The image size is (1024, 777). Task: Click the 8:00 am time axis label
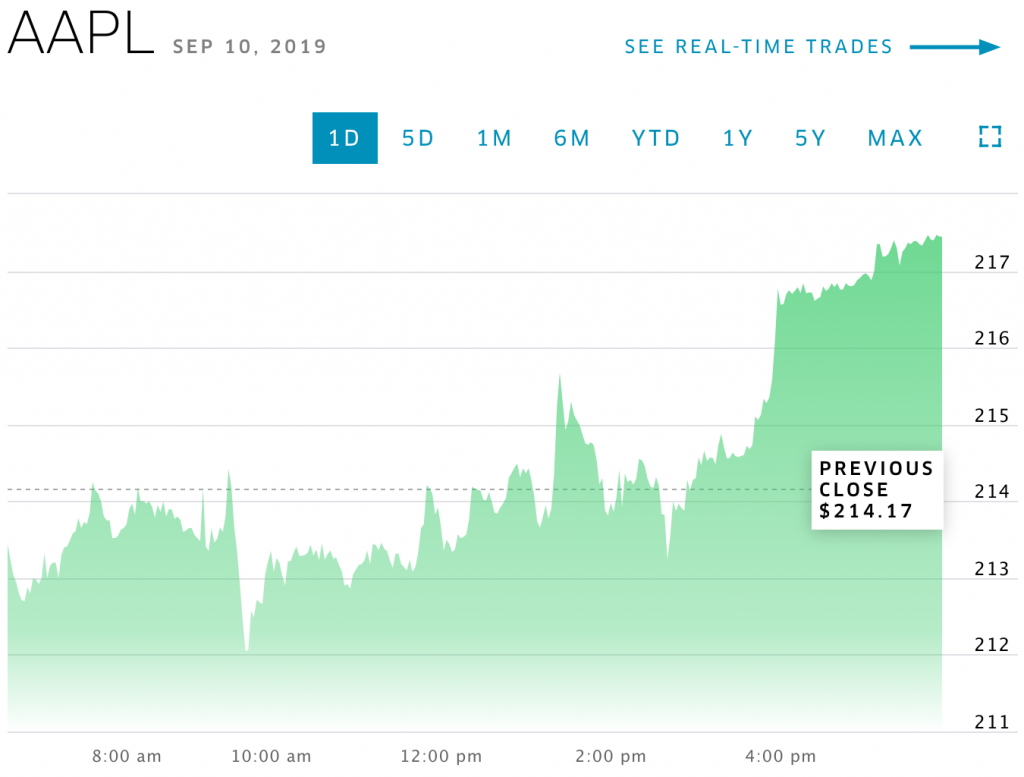tap(127, 756)
